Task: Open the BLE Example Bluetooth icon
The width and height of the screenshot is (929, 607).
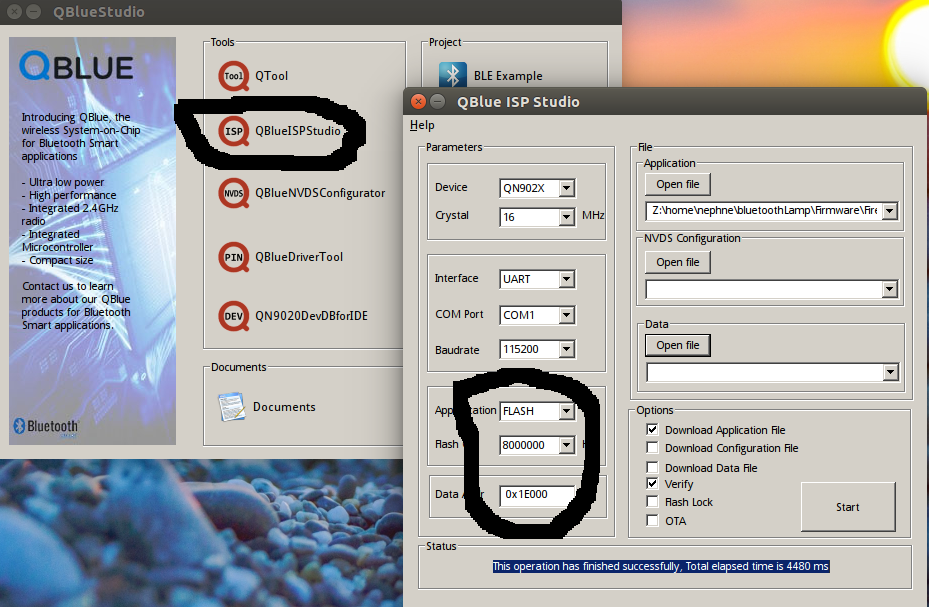Action: pyautogui.click(x=453, y=76)
